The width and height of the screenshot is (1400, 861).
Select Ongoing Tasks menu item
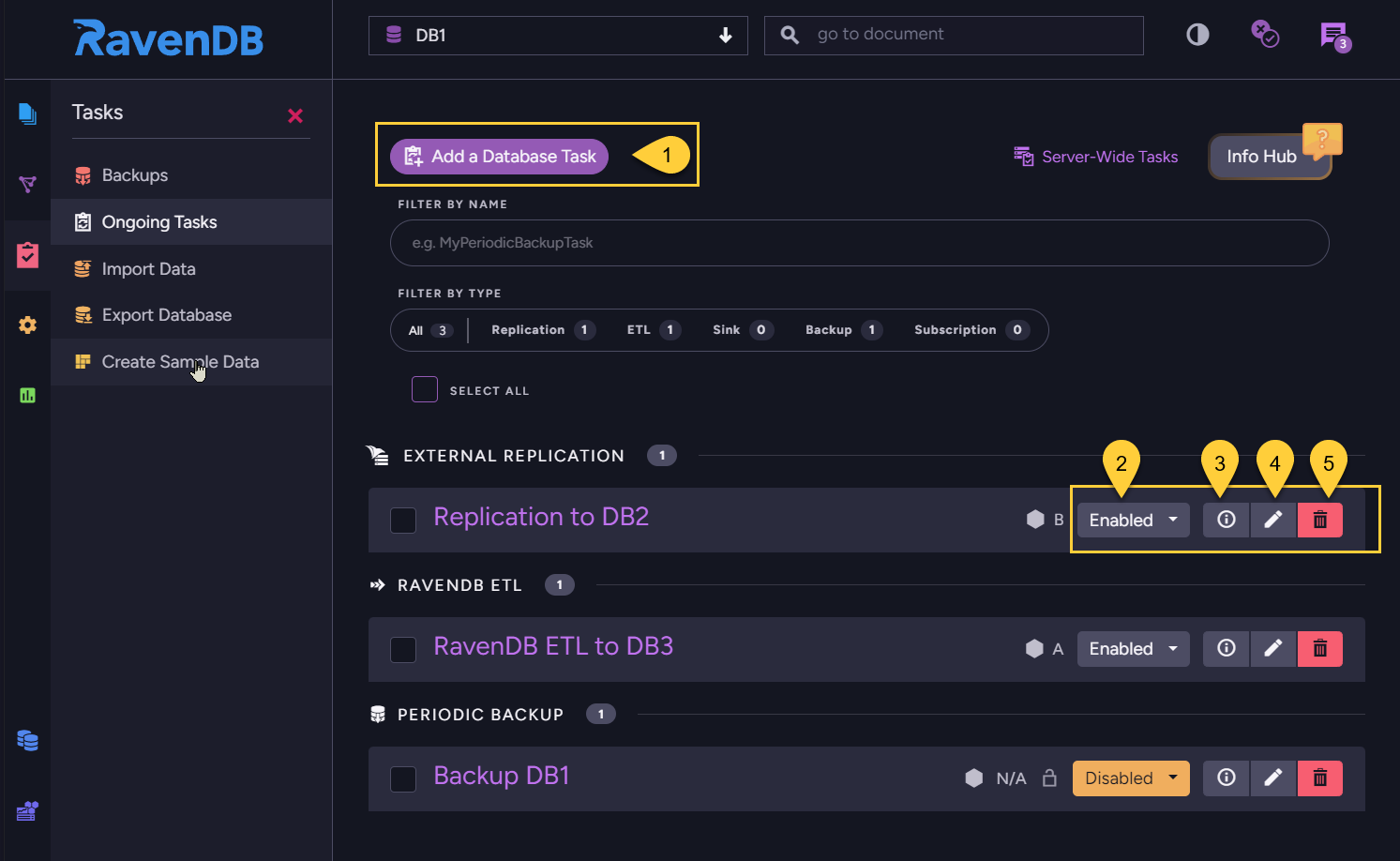[x=191, y=222]
